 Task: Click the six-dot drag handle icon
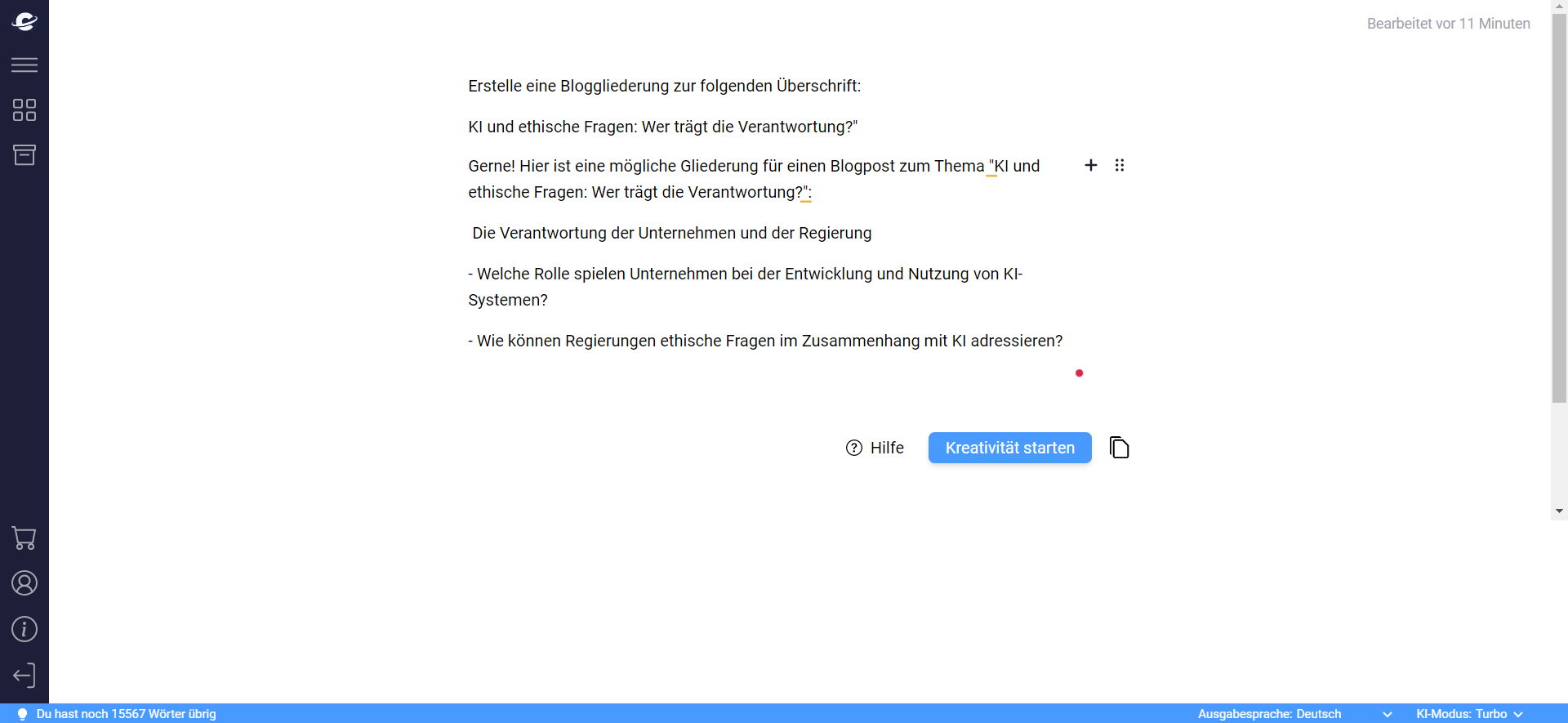click(x=1120, y=166)
